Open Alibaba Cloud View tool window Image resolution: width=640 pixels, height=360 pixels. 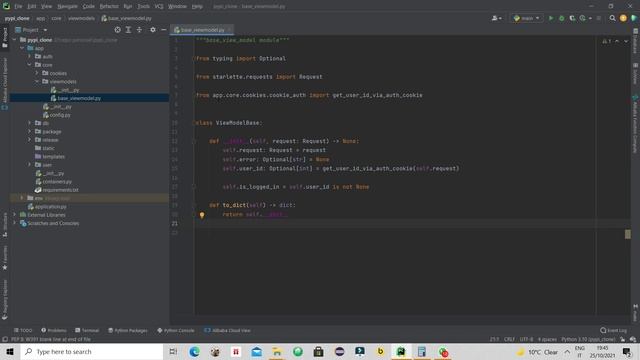(x=227, y=330)
